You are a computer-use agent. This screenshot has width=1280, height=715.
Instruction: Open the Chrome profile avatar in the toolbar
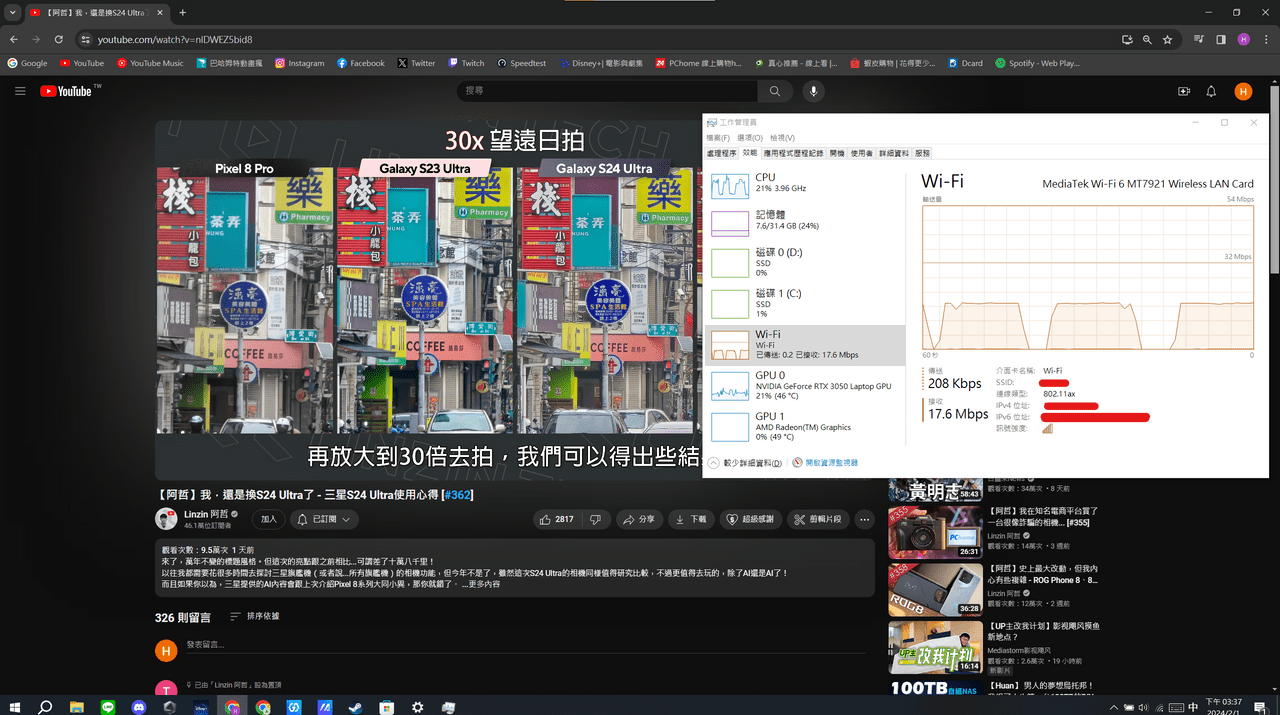tap(1243, 39)
